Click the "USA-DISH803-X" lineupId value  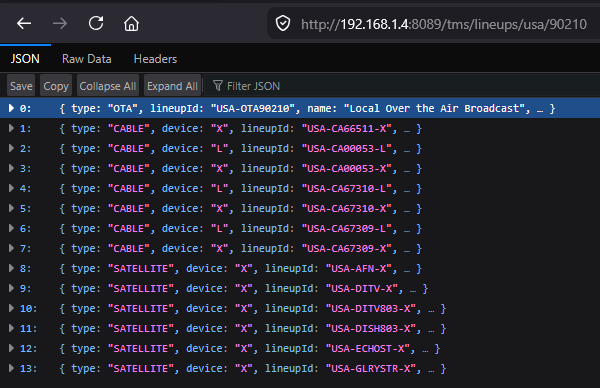[x=371, y=328]
